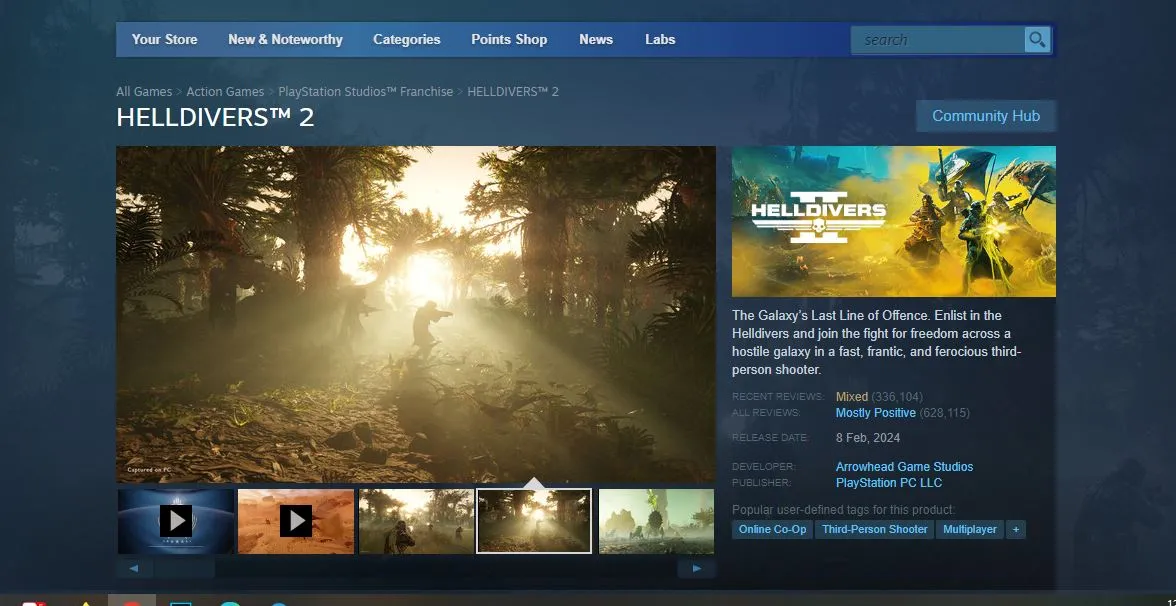1176x606 pixels.
Task: Click the Community Hub button
Action: coord(985,116)
